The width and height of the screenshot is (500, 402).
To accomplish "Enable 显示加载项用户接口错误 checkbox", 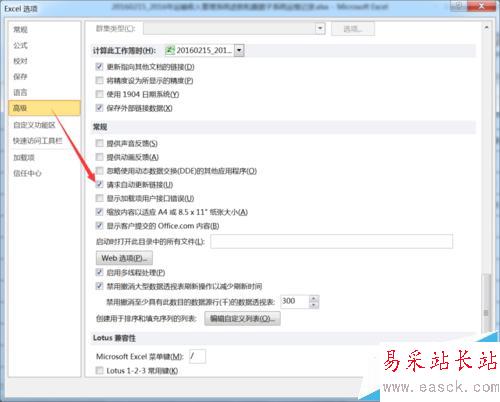I will pyautogui.click(x=99, y=198).
